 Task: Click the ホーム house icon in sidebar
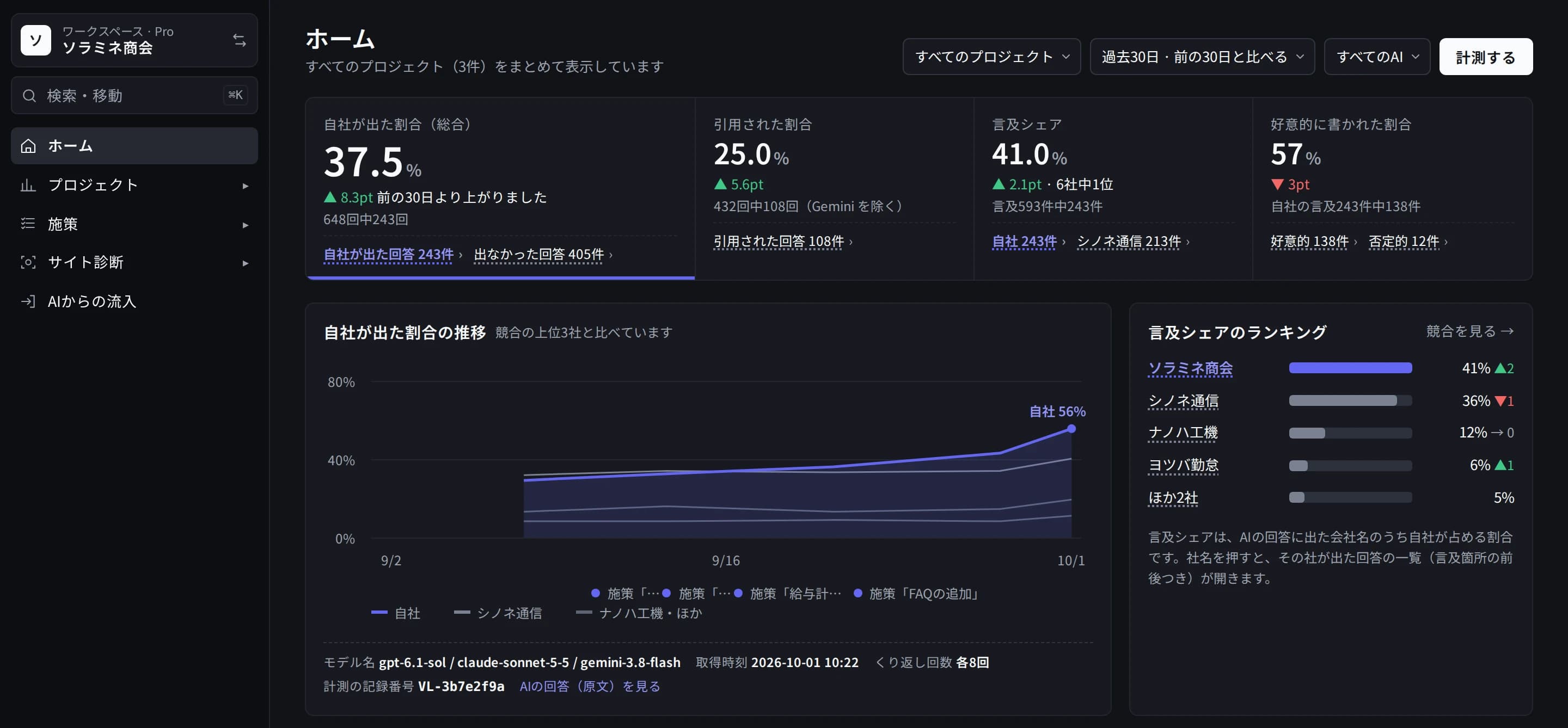point(28,146)
